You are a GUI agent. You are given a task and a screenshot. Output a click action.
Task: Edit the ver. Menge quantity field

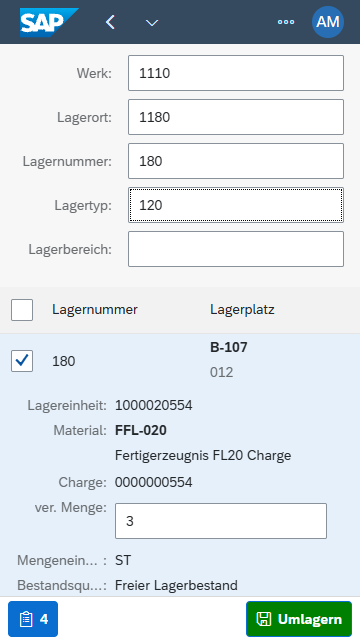(221, 521)
